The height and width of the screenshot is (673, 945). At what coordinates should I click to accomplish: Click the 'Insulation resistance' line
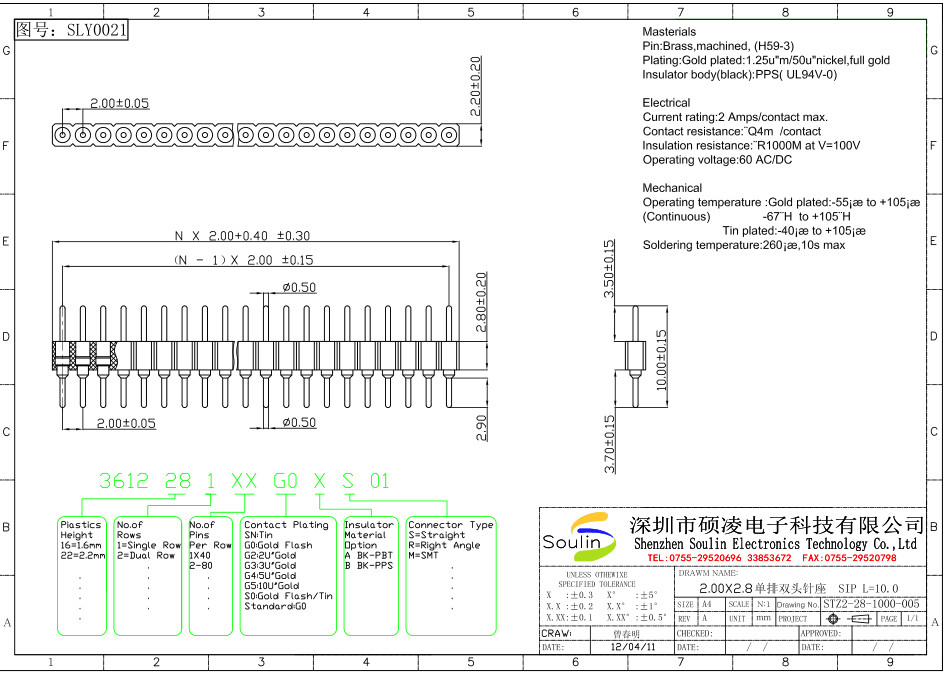(x=751, y=145)
